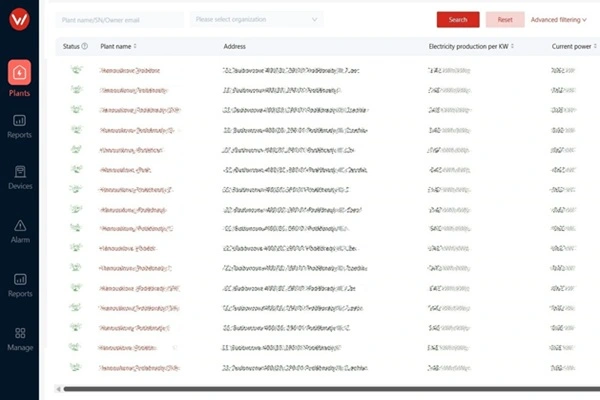The height and width of the screenshot is (400, 600).
Task: Click the horizontal scrollbar under the table
Action: (x=332, y=389)
